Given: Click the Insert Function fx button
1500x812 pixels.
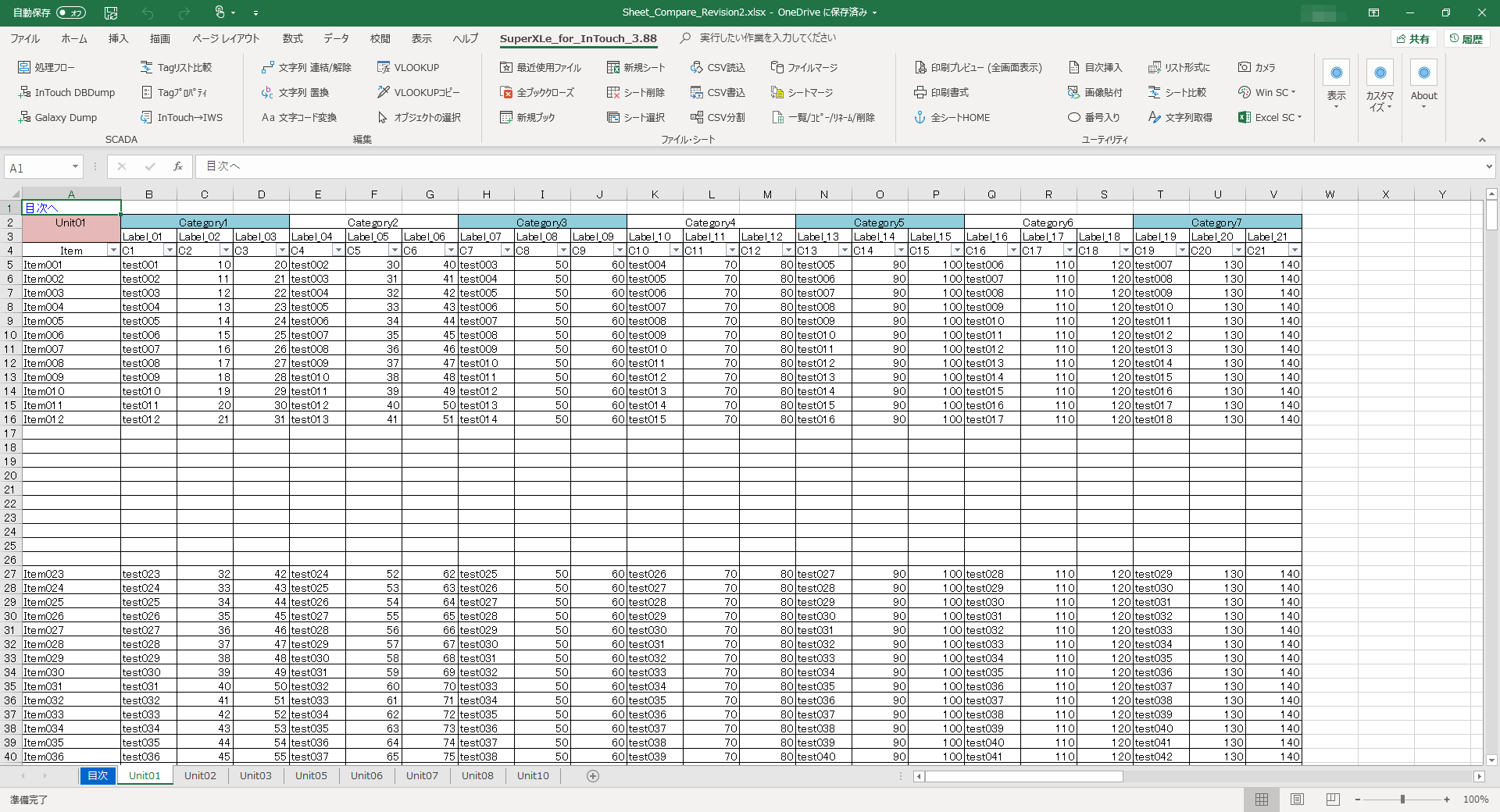Looking at the screenshot, I should (x=178, y=166).
